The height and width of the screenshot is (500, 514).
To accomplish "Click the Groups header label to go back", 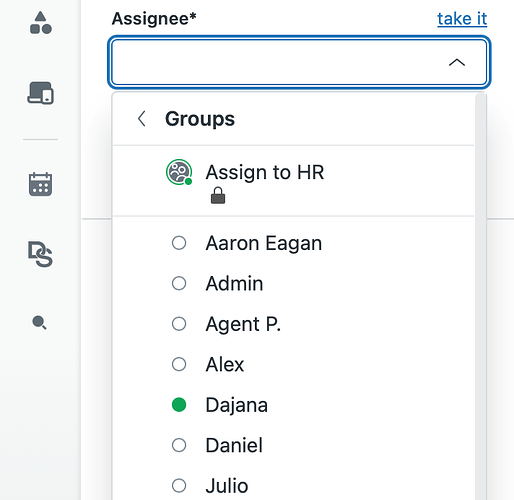I will (x=200, y=119).
